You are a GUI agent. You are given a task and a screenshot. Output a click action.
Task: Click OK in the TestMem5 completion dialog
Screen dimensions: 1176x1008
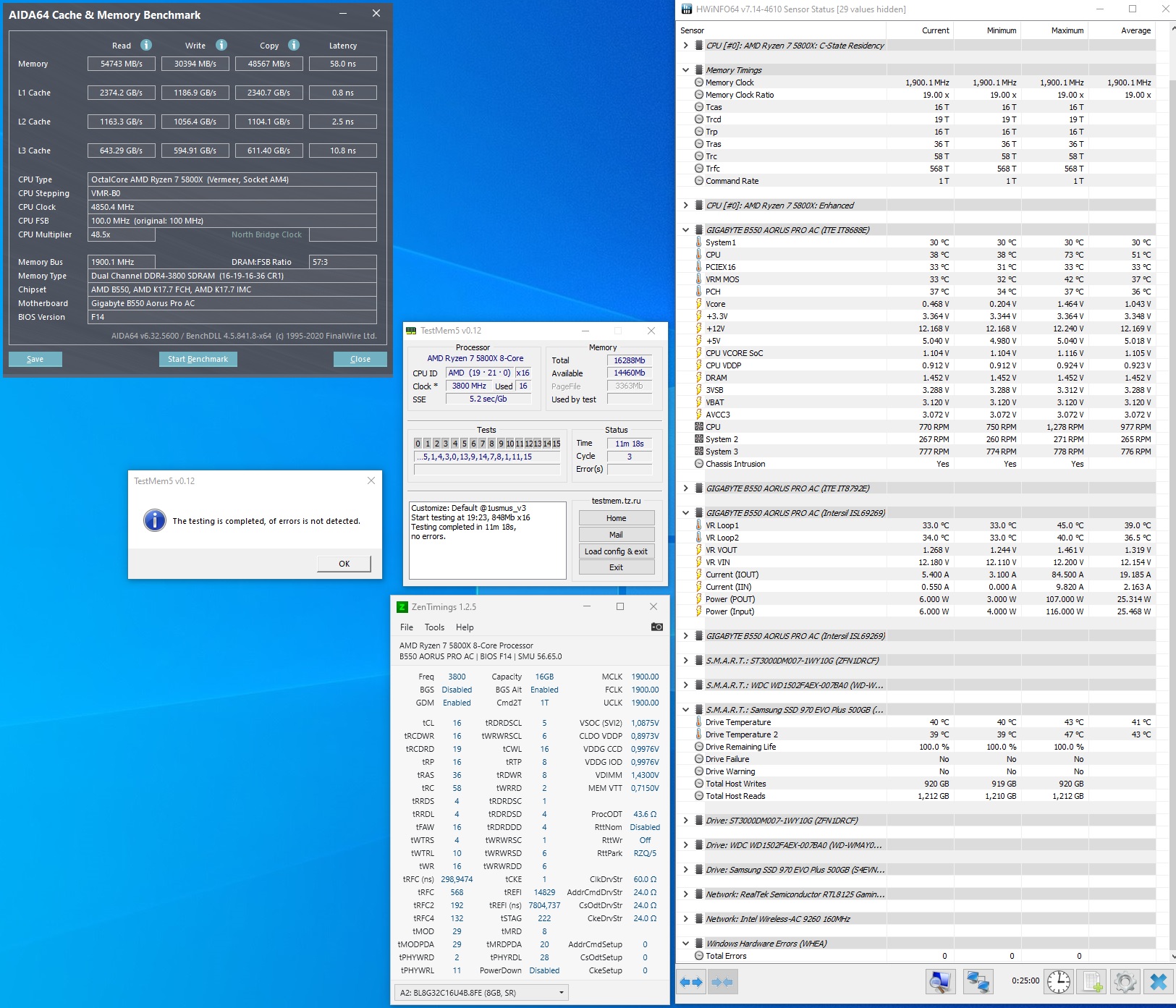coord(344,564)
